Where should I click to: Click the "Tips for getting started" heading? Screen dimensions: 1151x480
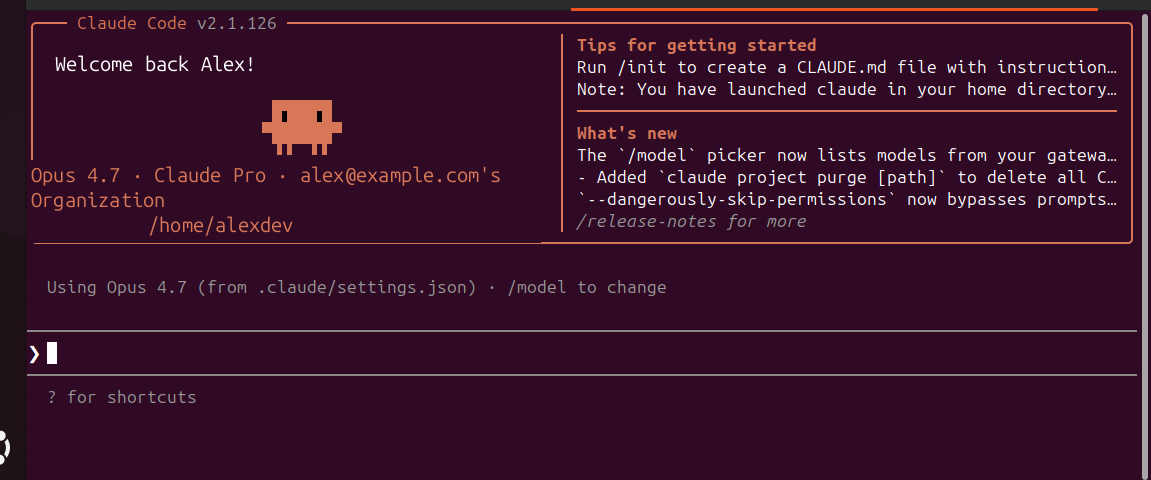point(697,46)
